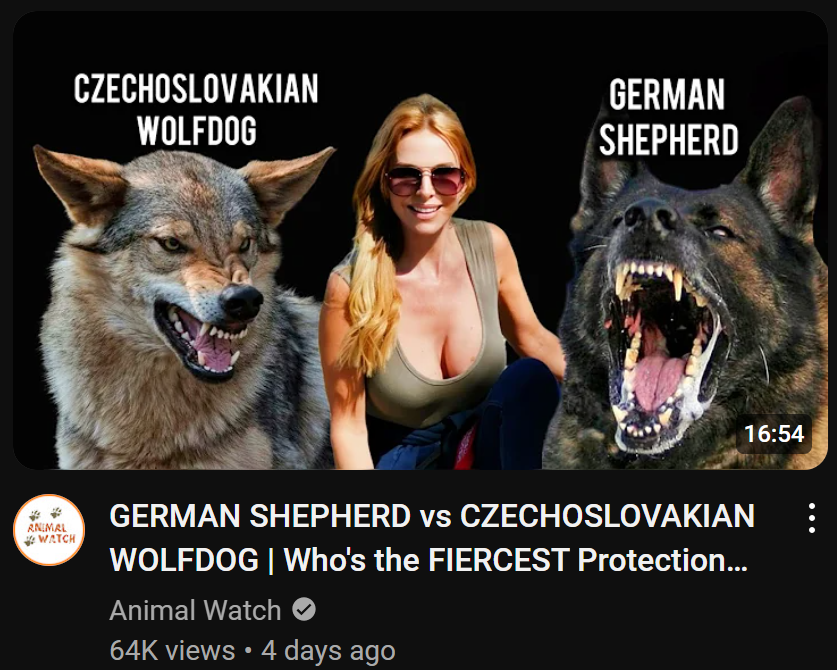Click the Animal Watch channel avatar
The height and width of the screenshot is (670, 837).
point(49,530)
